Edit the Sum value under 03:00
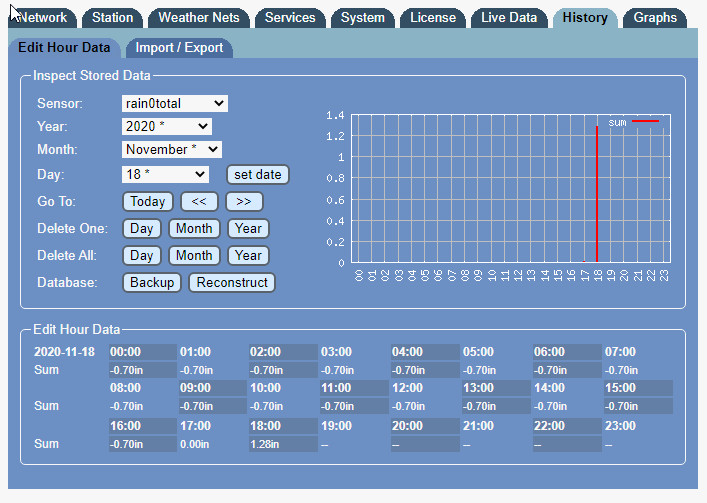 click(354, 370)
